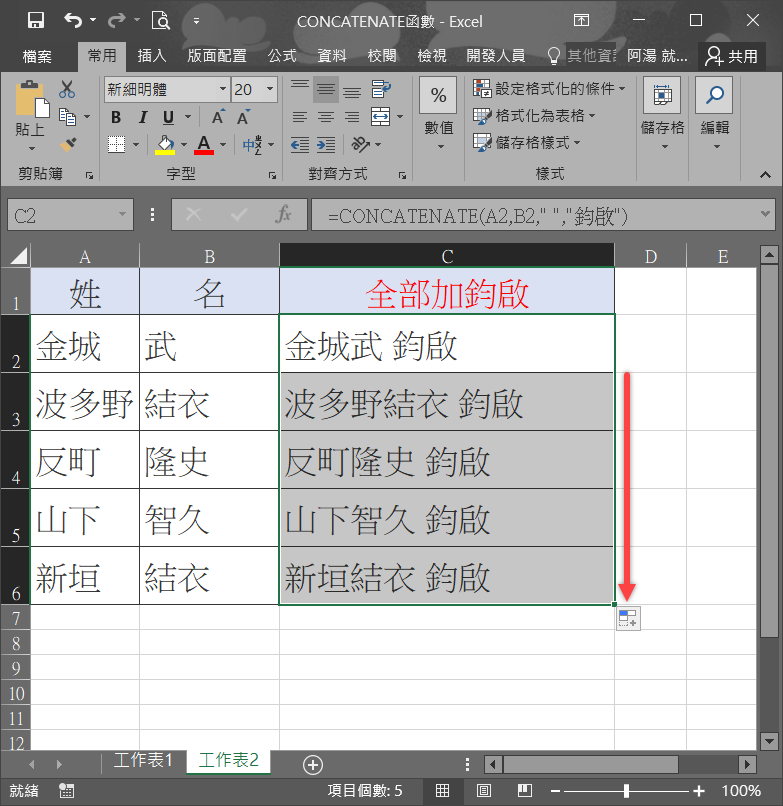The width and height of the screenshot is (783, 806).
Task: Click the Select All corner triangle
Action: (x=19, y=255)
